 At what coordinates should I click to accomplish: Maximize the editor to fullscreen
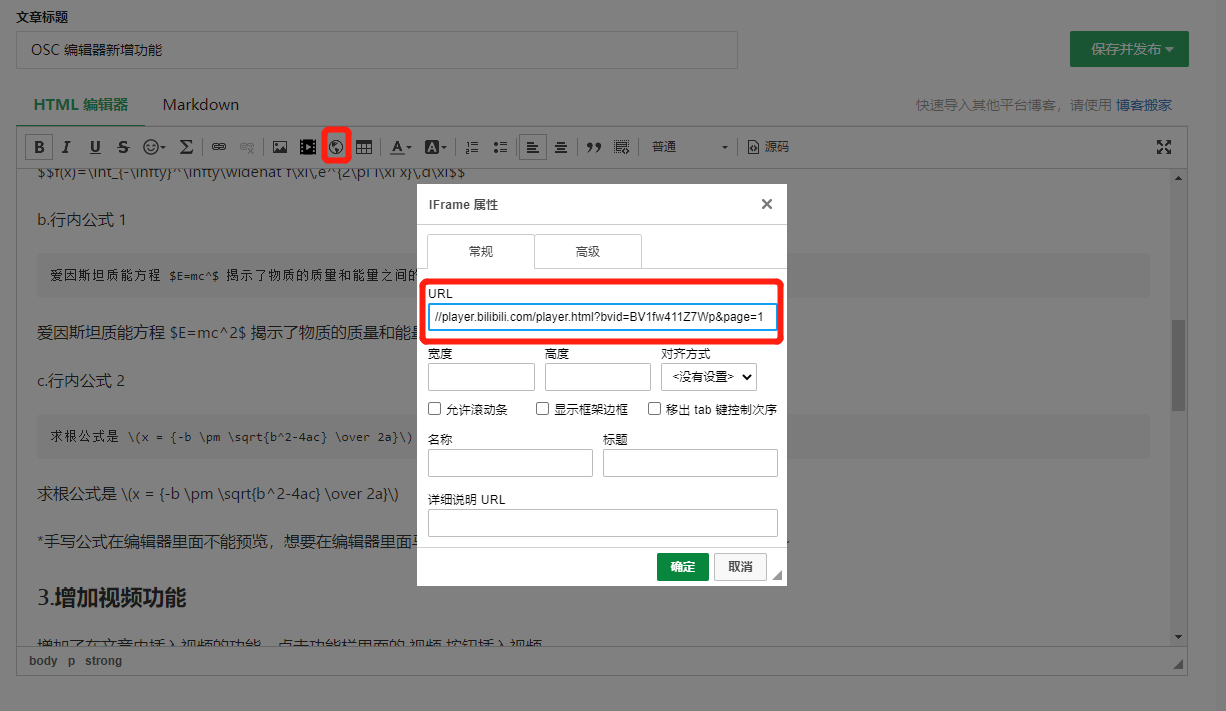tap(1164, 147)
